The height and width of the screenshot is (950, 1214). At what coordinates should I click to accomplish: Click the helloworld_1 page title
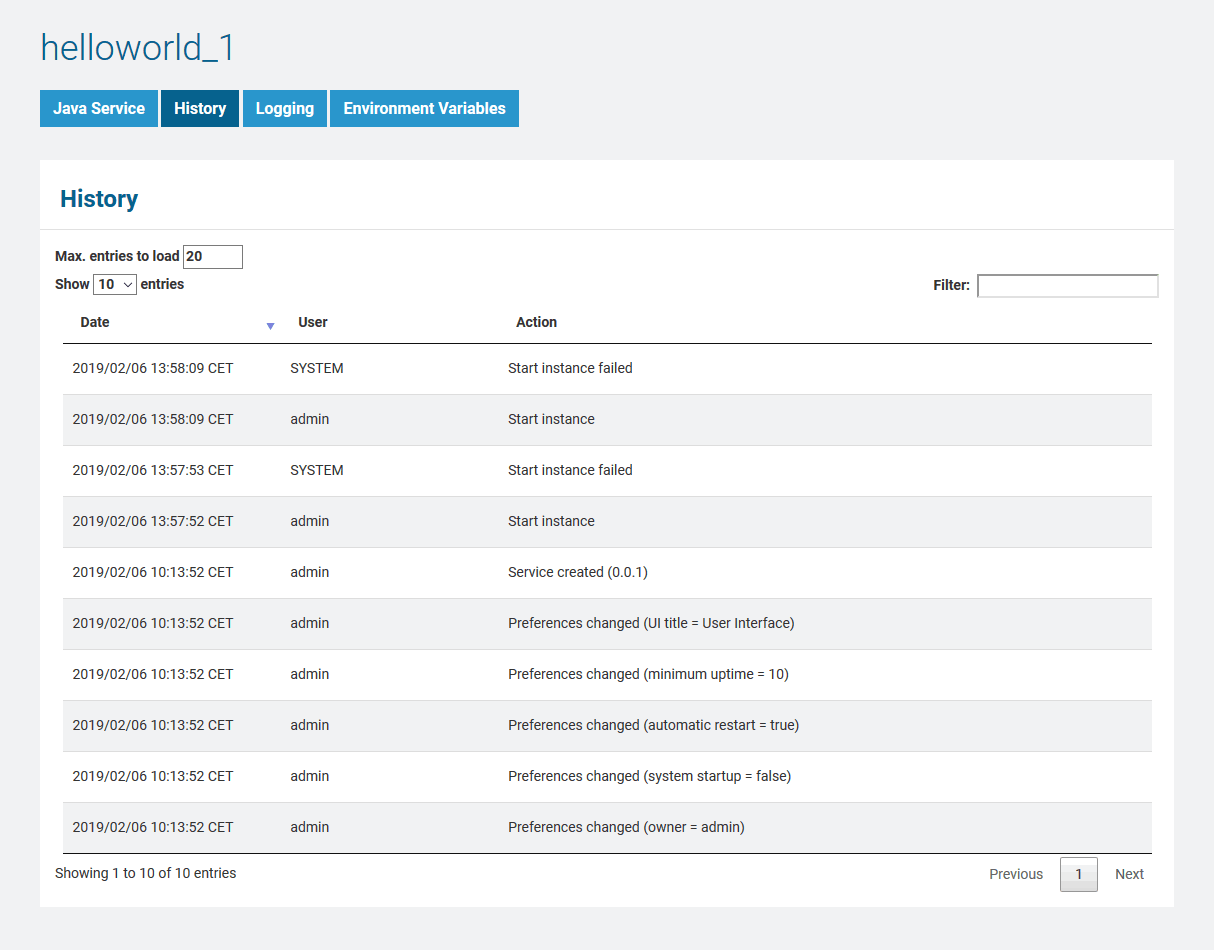click(137, 48)
